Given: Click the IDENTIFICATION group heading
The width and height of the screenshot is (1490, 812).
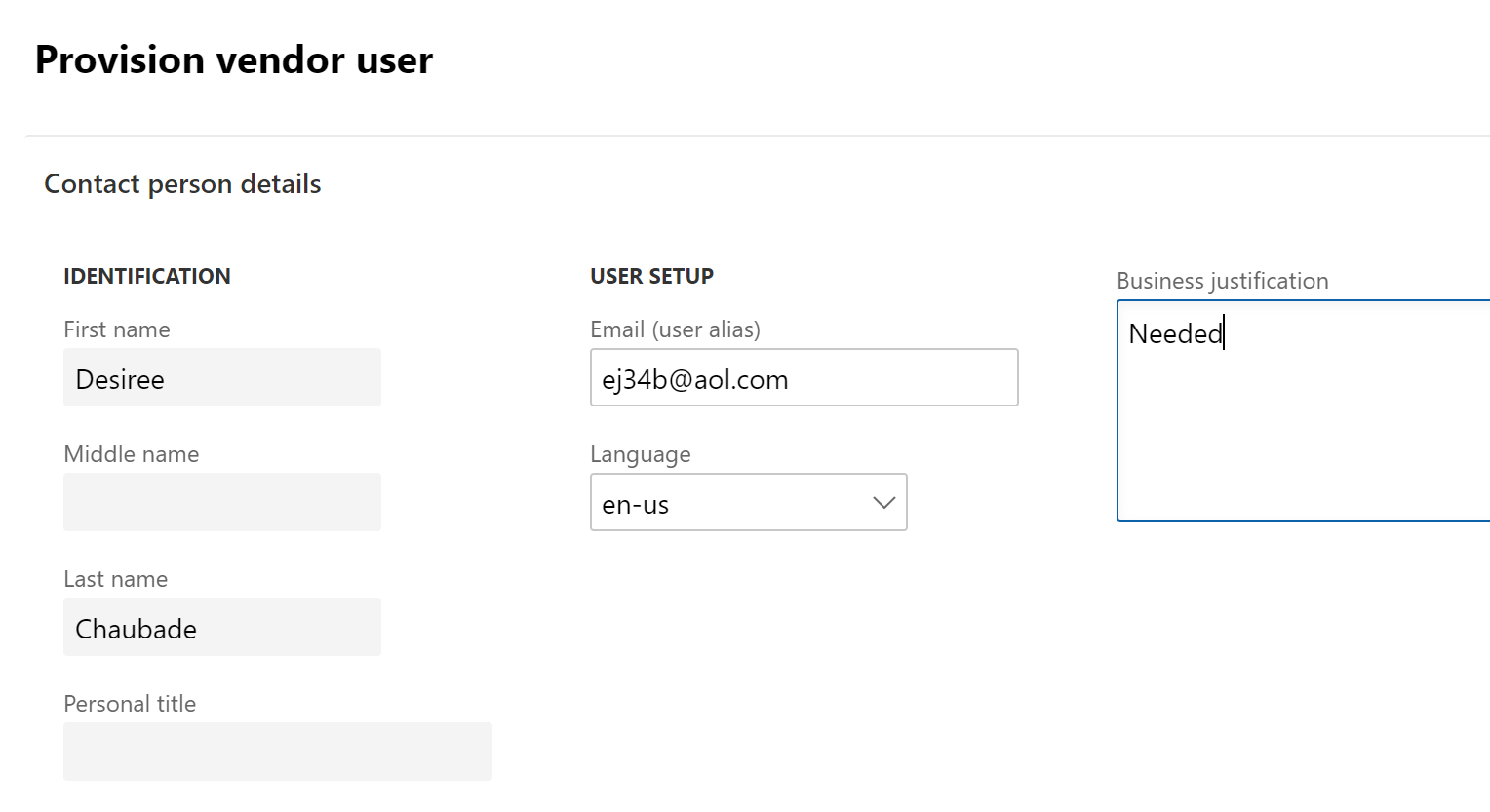Looking at the screenshot, I should pos(147,277).
